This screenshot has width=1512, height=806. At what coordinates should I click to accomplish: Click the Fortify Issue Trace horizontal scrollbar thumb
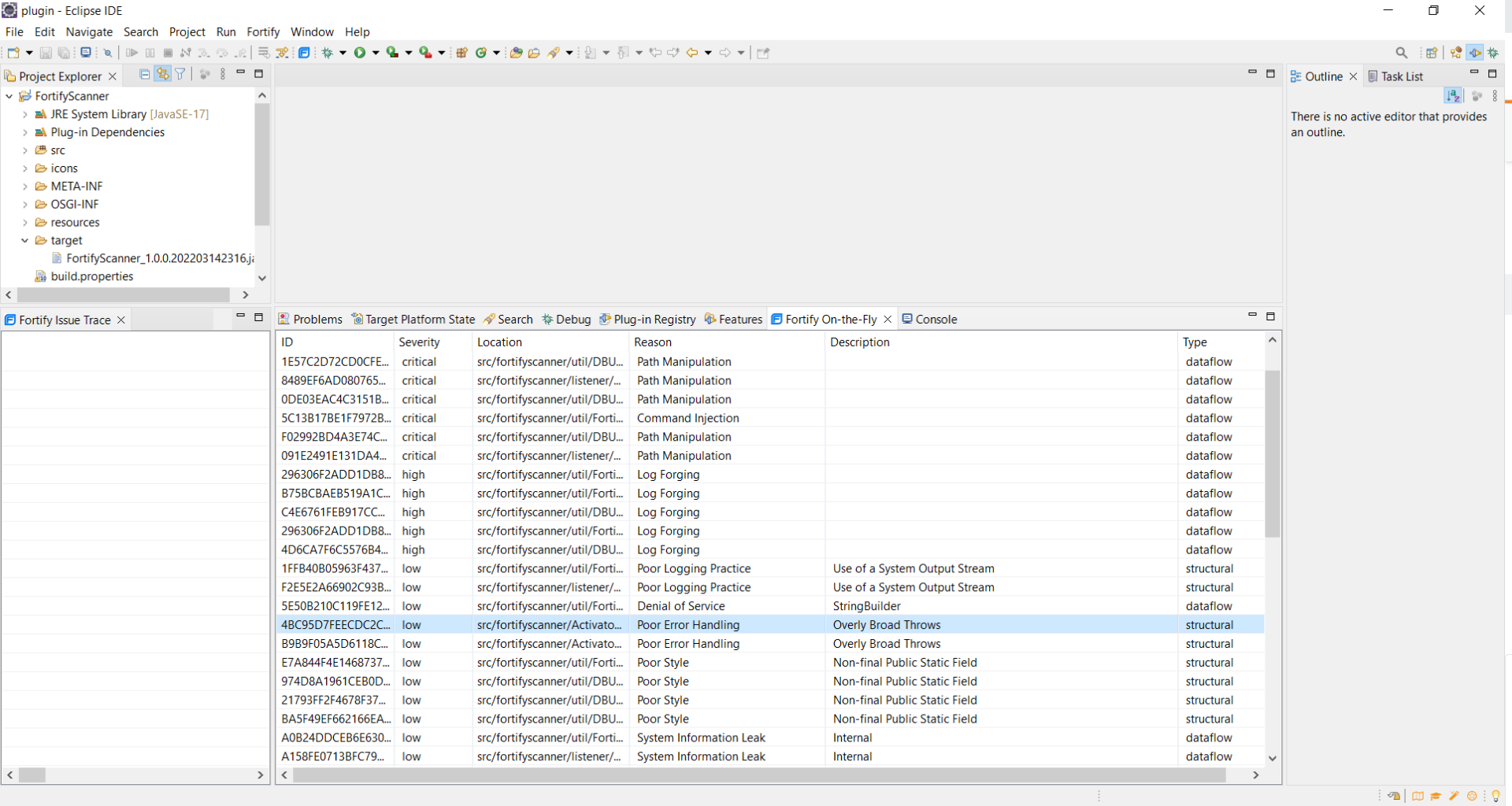coord(32,775)
